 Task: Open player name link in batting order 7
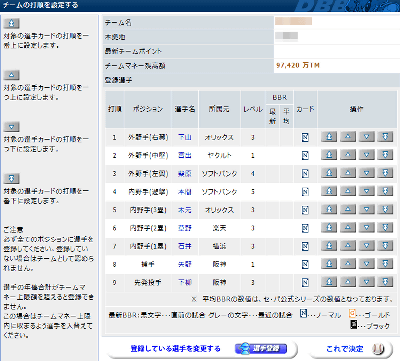[x=185, y=246]
